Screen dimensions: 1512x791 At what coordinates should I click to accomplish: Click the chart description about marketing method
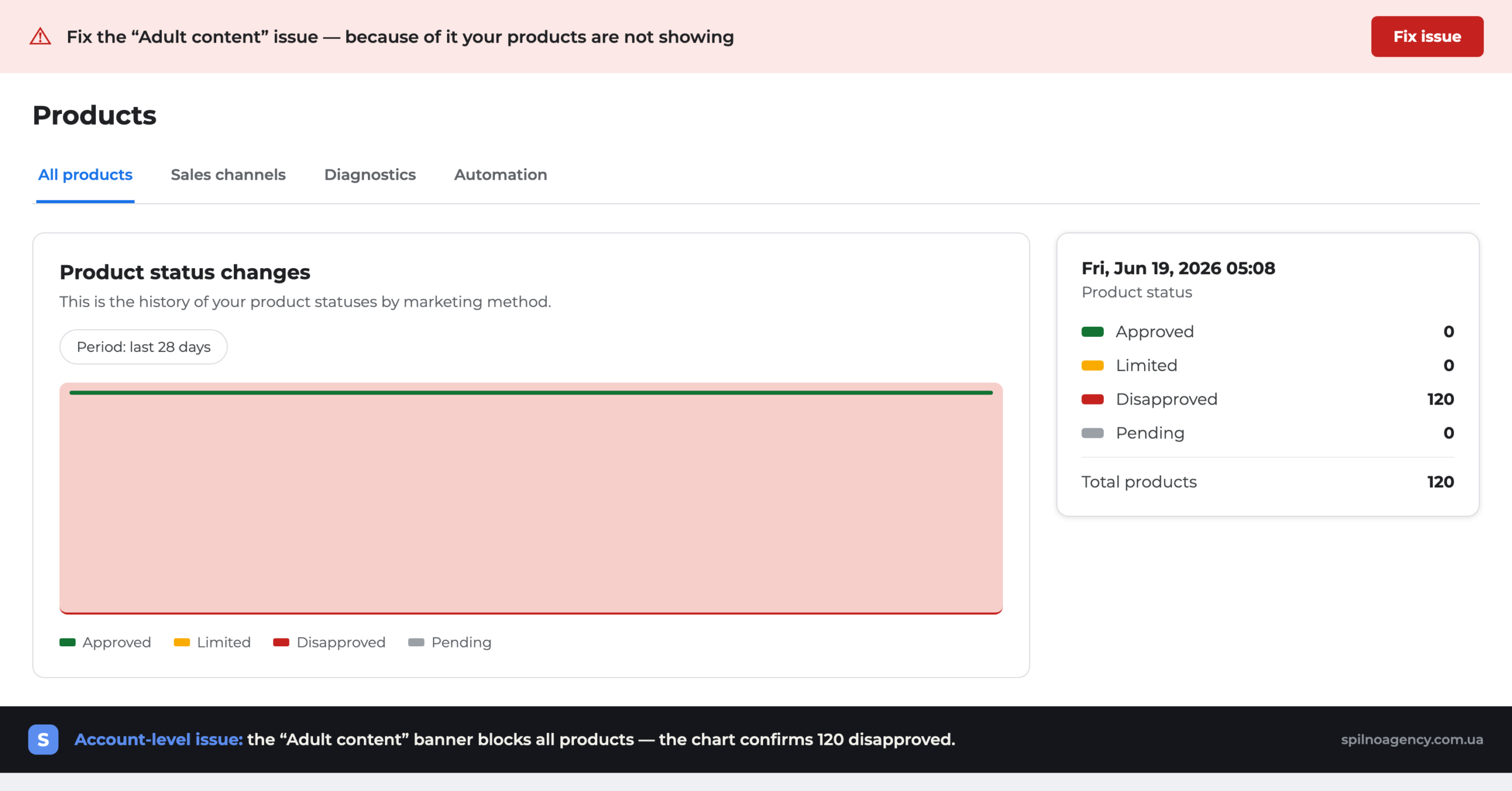pos(305,302)
